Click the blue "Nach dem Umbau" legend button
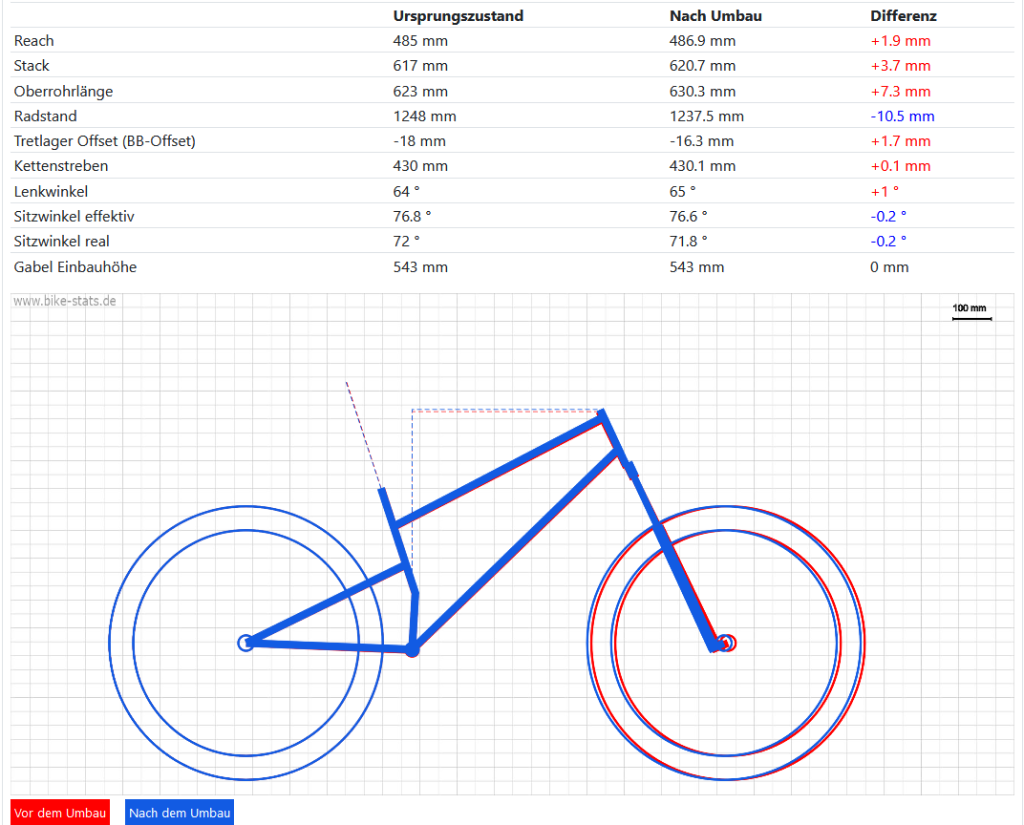Screen dimensions: 1024x825 tap(180, 813)
